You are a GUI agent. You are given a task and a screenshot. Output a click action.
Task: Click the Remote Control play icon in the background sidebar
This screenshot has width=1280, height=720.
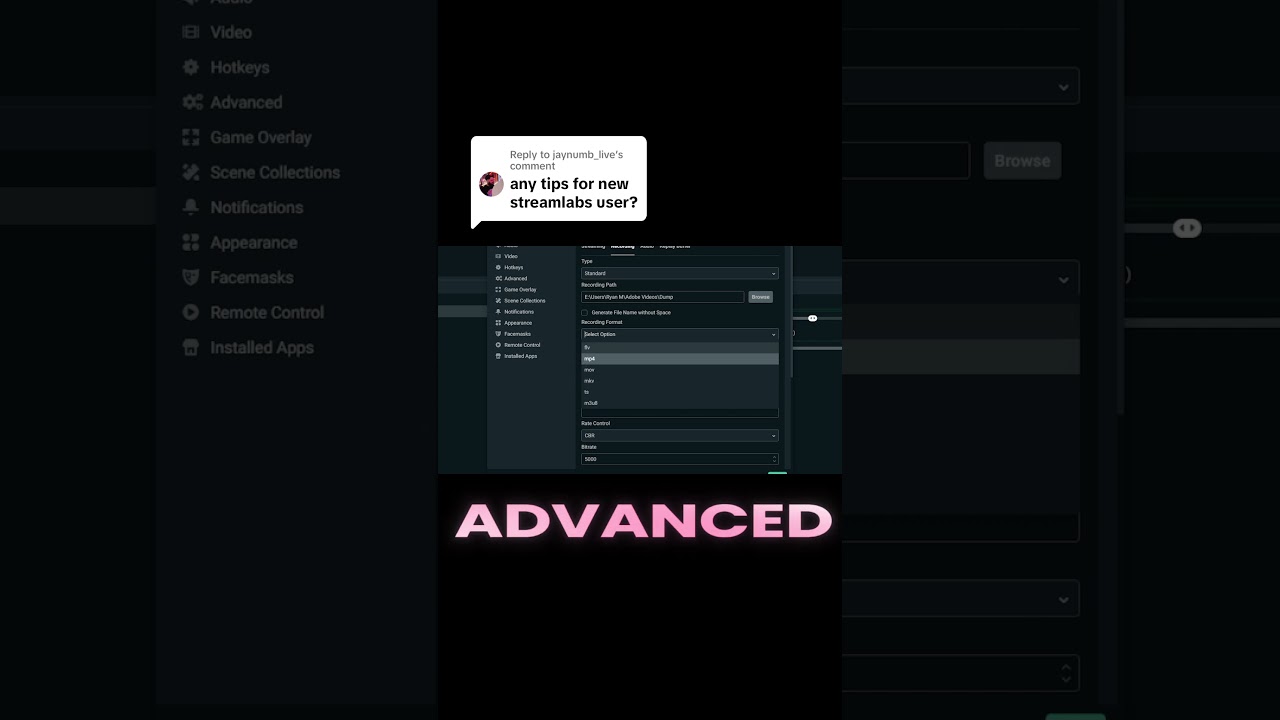pos(190,312)
